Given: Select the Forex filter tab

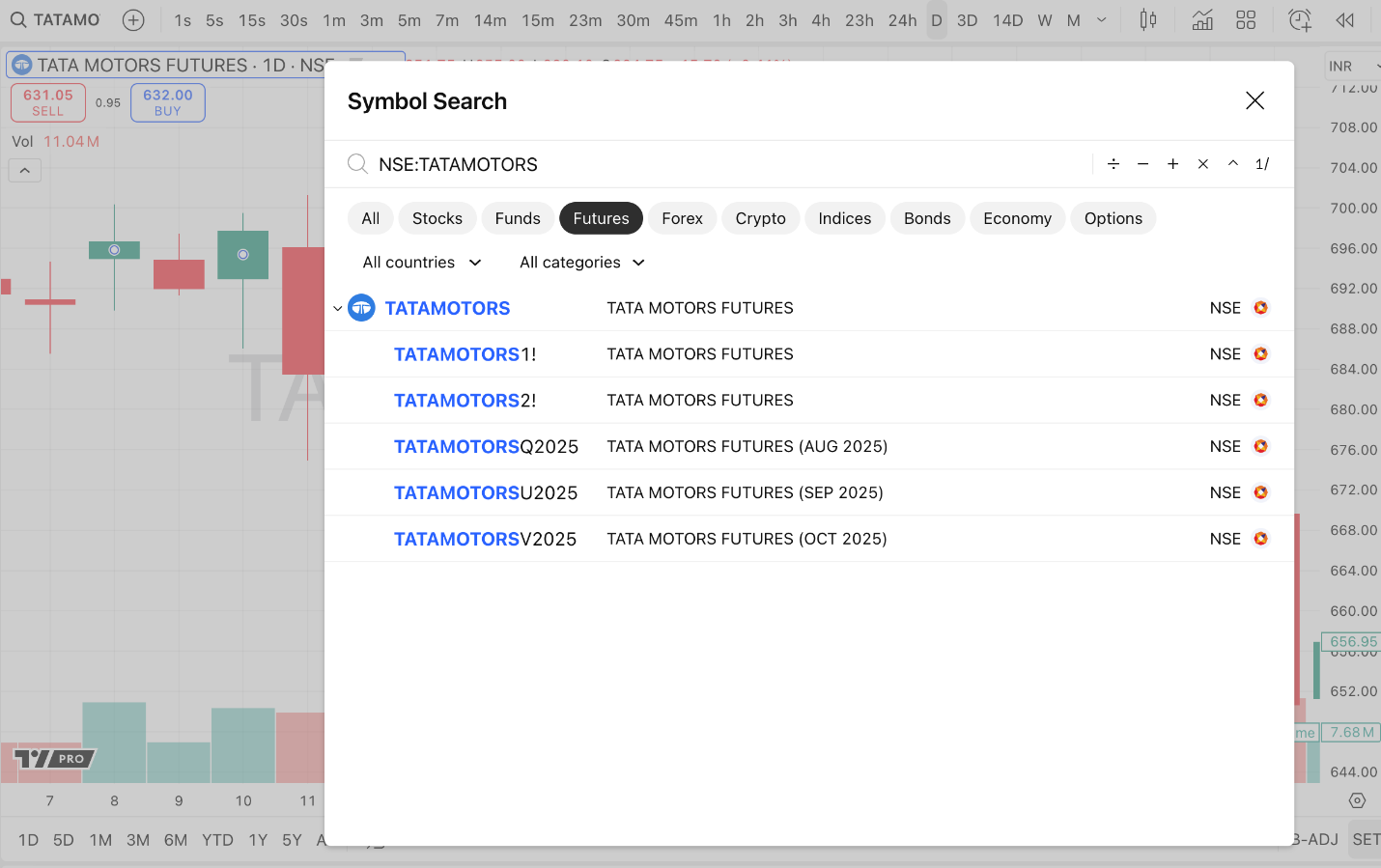Looking at the screenshot, I should (x=683, y=218).
